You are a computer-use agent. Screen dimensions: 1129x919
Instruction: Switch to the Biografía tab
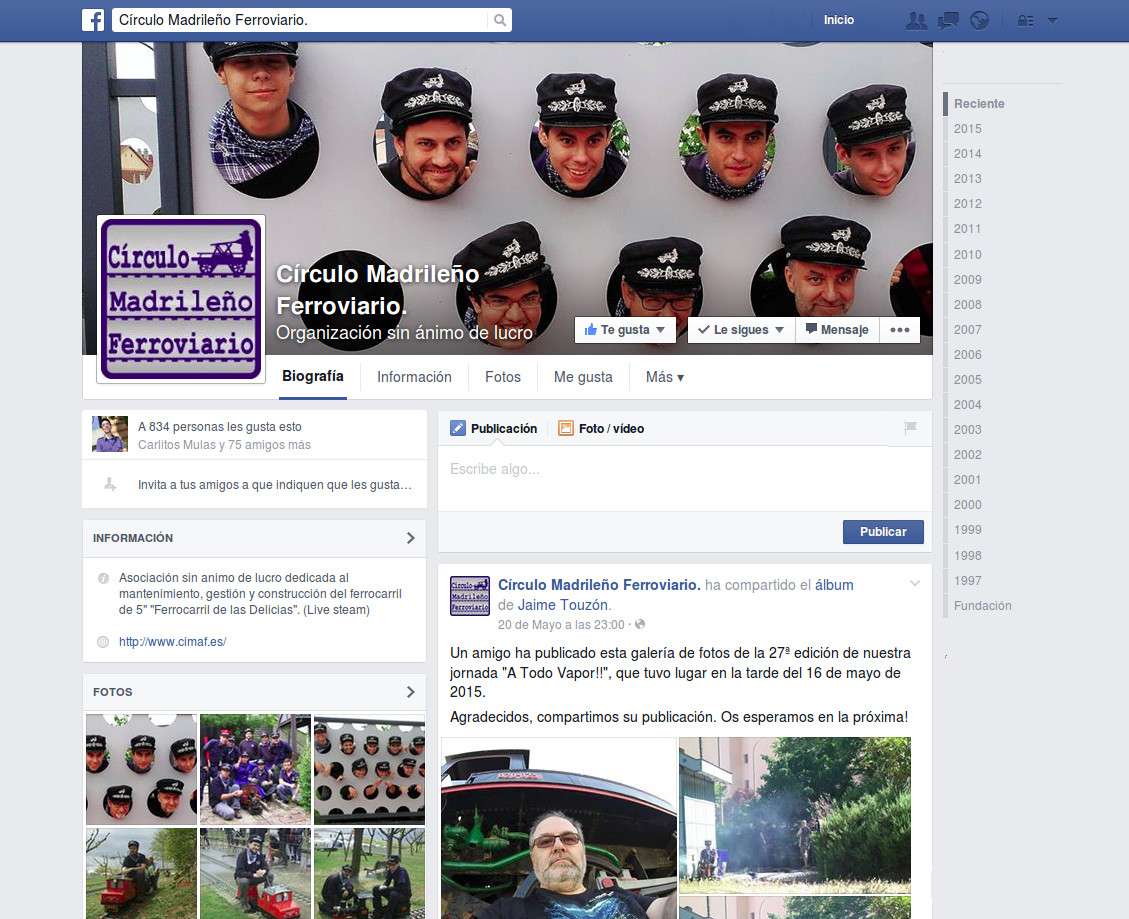point(312,377)
